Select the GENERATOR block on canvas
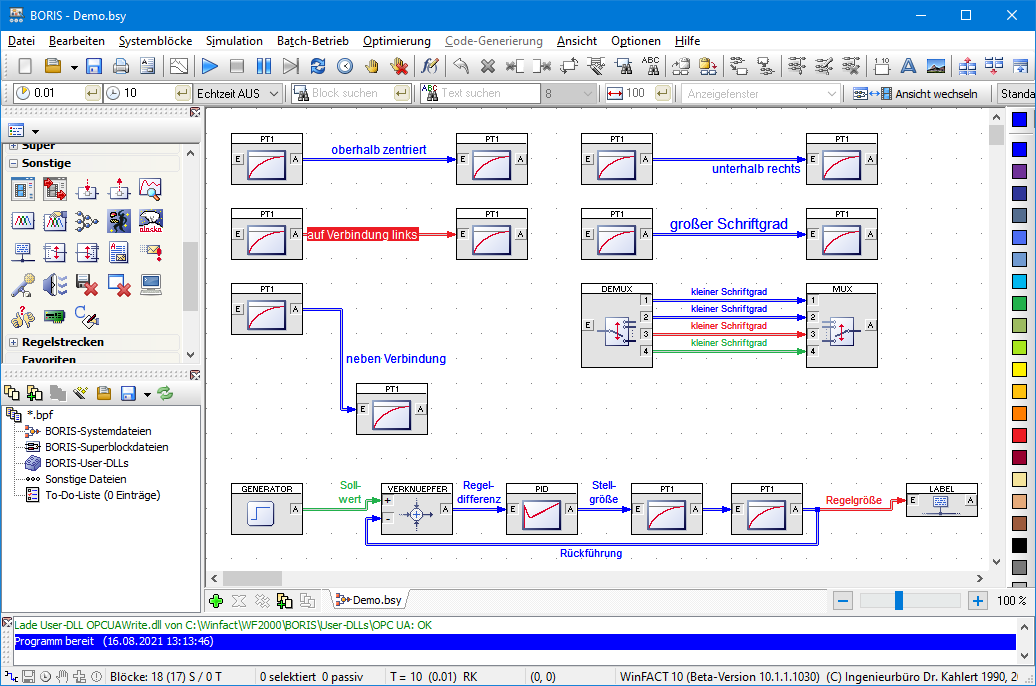This screenshot has height=686, width=1036. [267, 509]
